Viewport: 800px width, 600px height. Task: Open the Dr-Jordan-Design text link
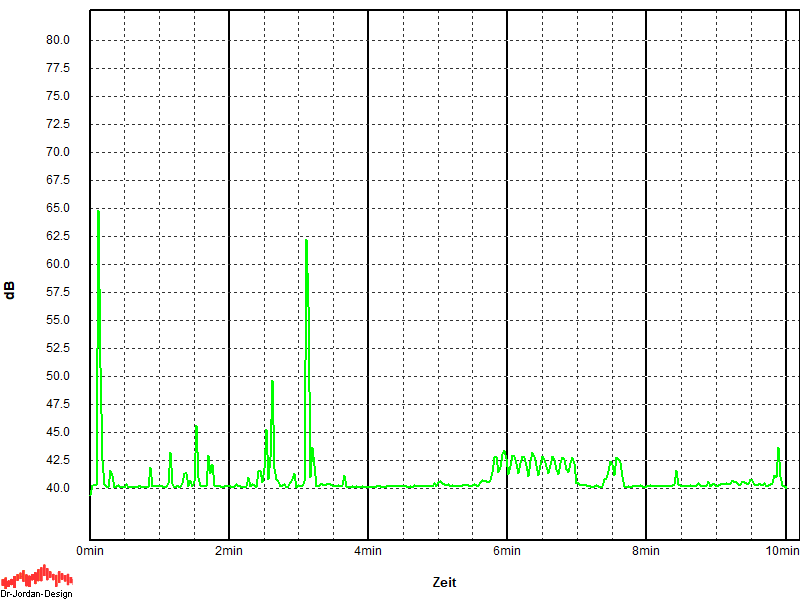[x=36, y=593]
